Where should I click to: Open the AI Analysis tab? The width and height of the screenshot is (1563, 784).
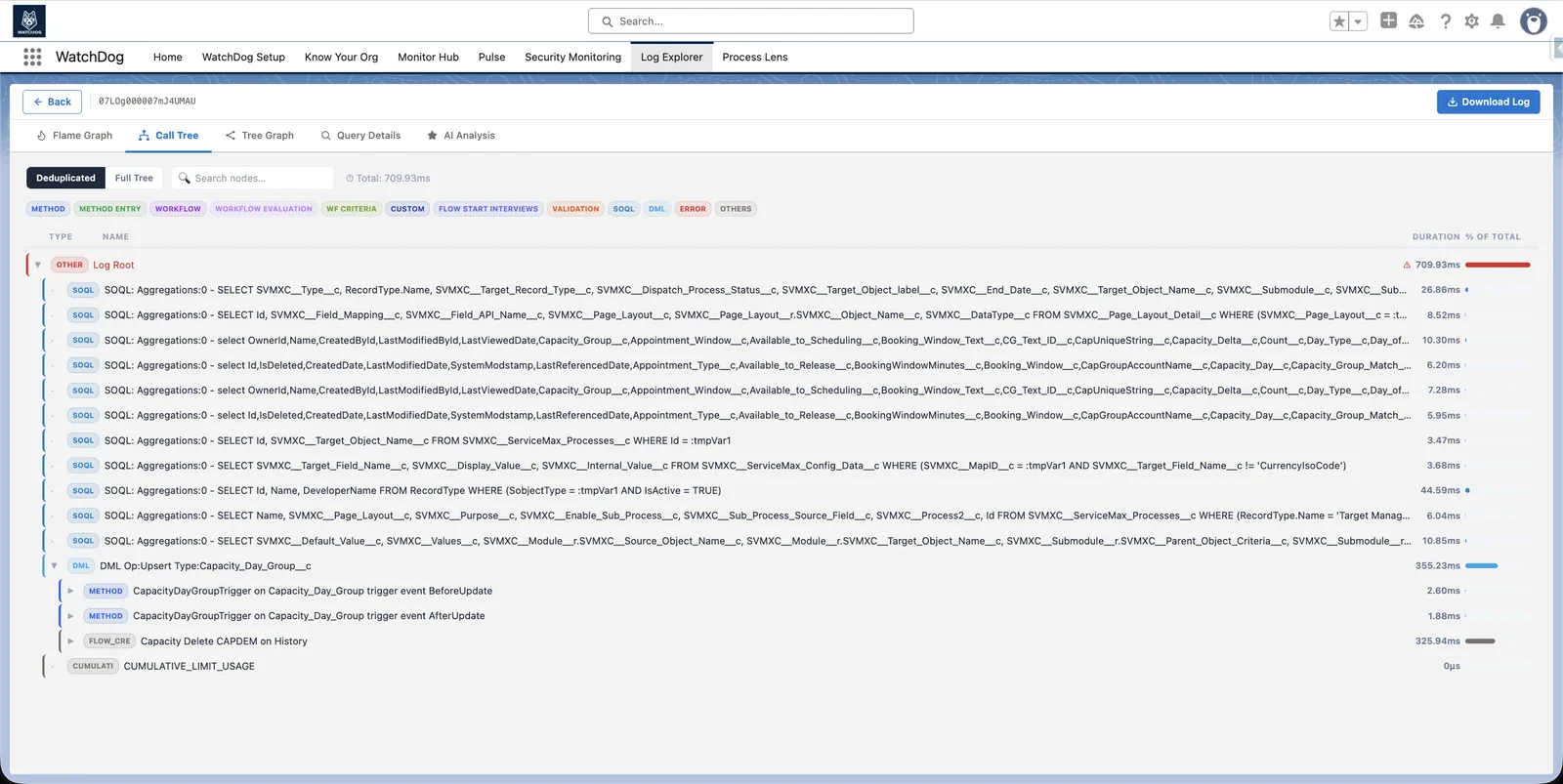[x=461, y=136]
